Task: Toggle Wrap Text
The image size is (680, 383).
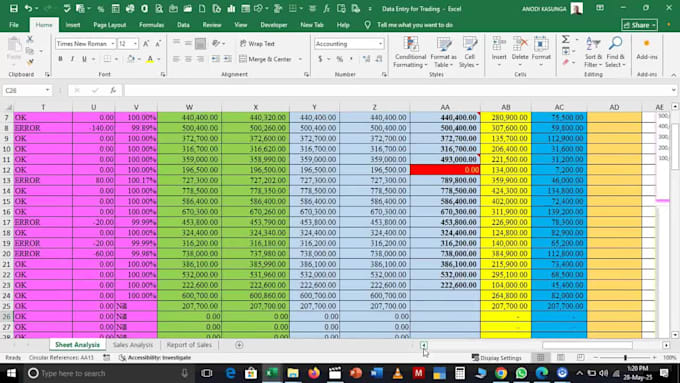Action: pyautogui.click(x=257, y=44)
